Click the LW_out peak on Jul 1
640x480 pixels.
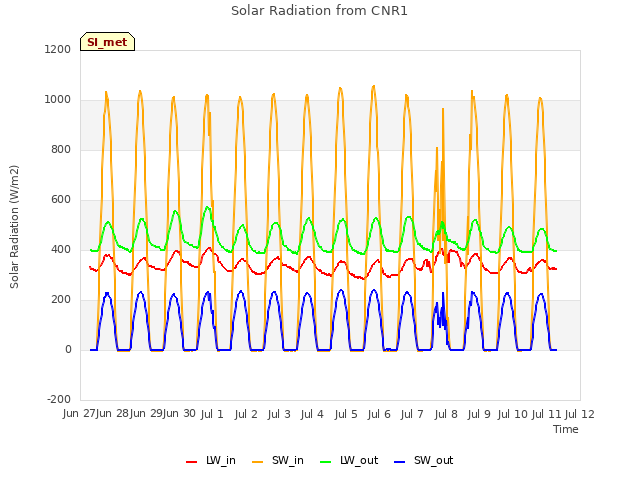207,207
